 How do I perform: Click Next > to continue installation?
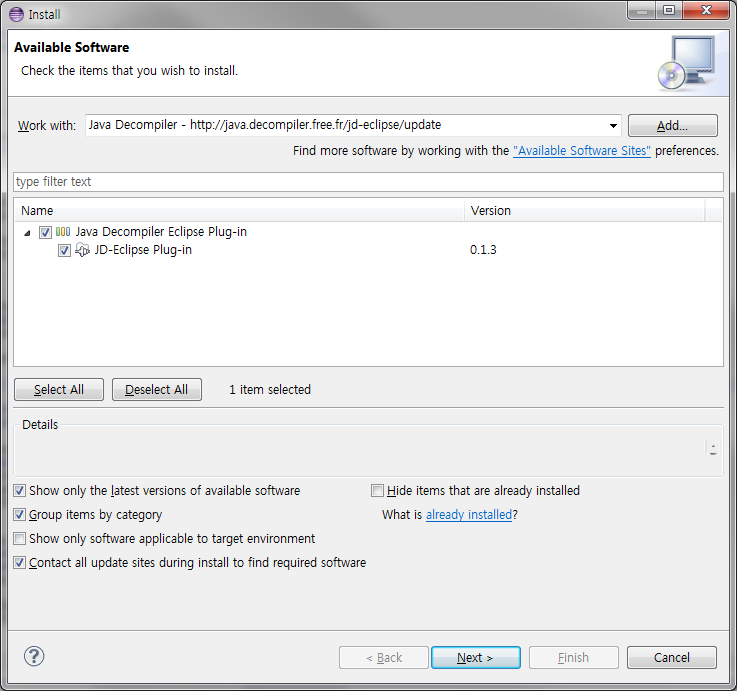(476, 658)
